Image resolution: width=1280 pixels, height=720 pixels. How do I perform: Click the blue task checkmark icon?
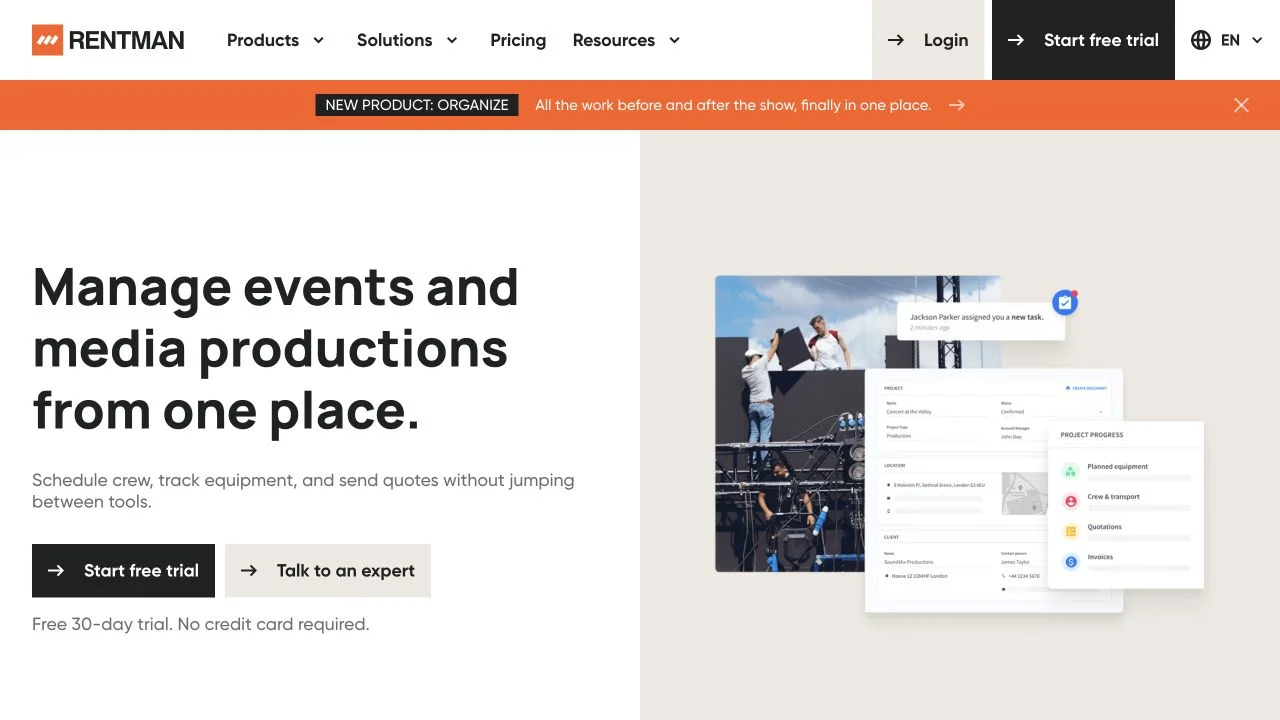point(1065,302)
